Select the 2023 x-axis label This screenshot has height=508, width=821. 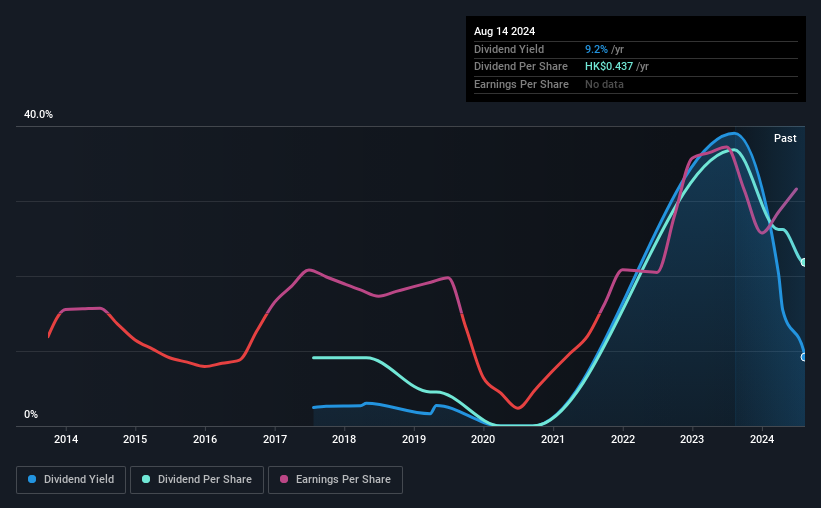(x=692, y=439)
